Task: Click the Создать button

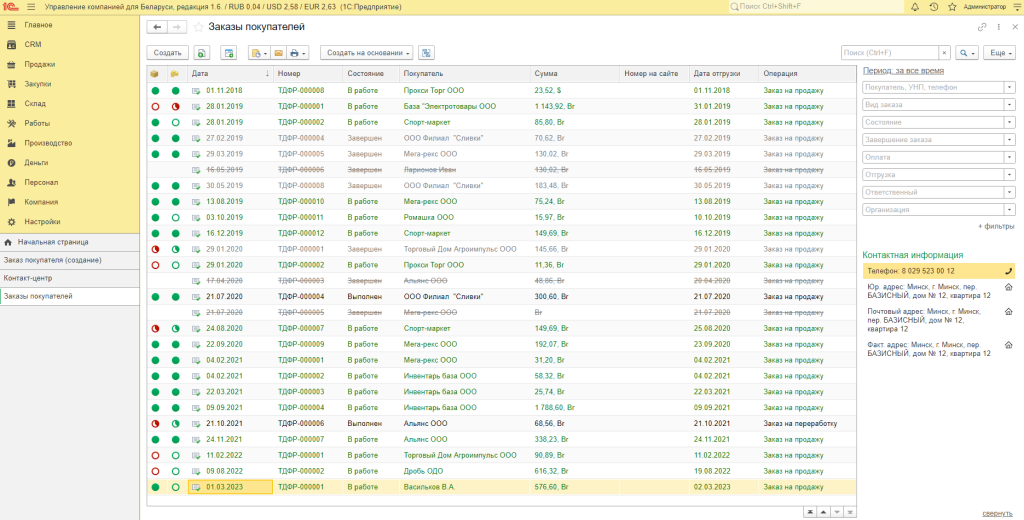Action: 168,52
